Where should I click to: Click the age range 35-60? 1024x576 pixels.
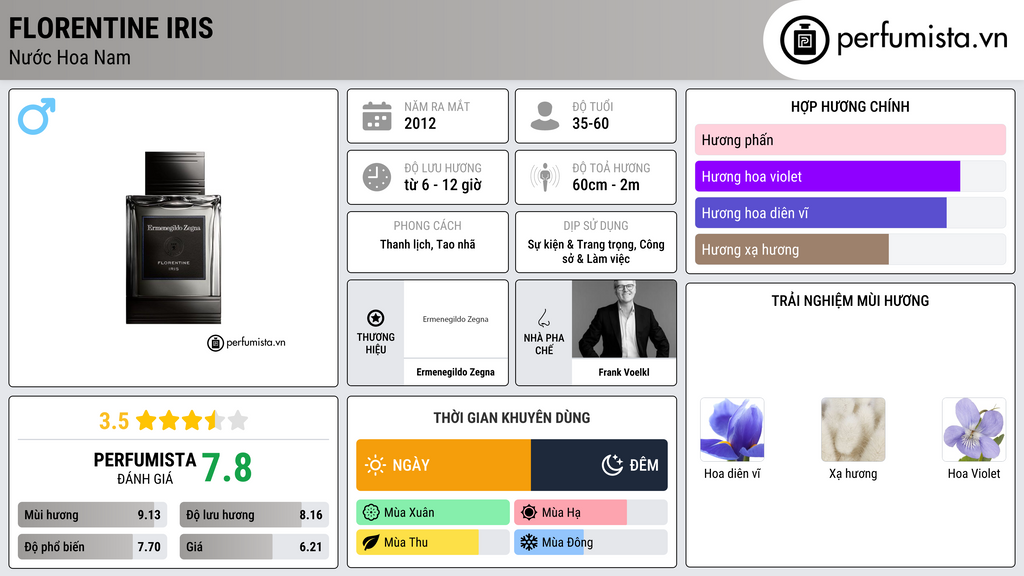590,123
